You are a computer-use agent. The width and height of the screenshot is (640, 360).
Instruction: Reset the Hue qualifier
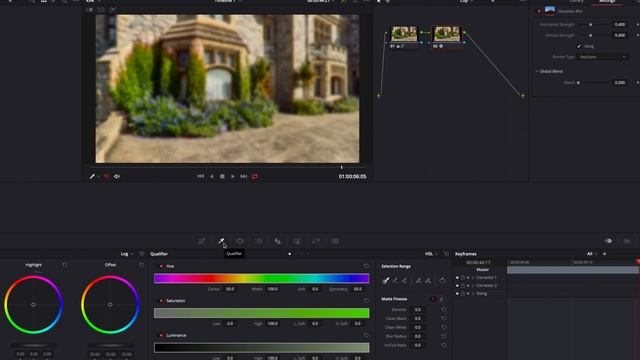pos(366,266)
